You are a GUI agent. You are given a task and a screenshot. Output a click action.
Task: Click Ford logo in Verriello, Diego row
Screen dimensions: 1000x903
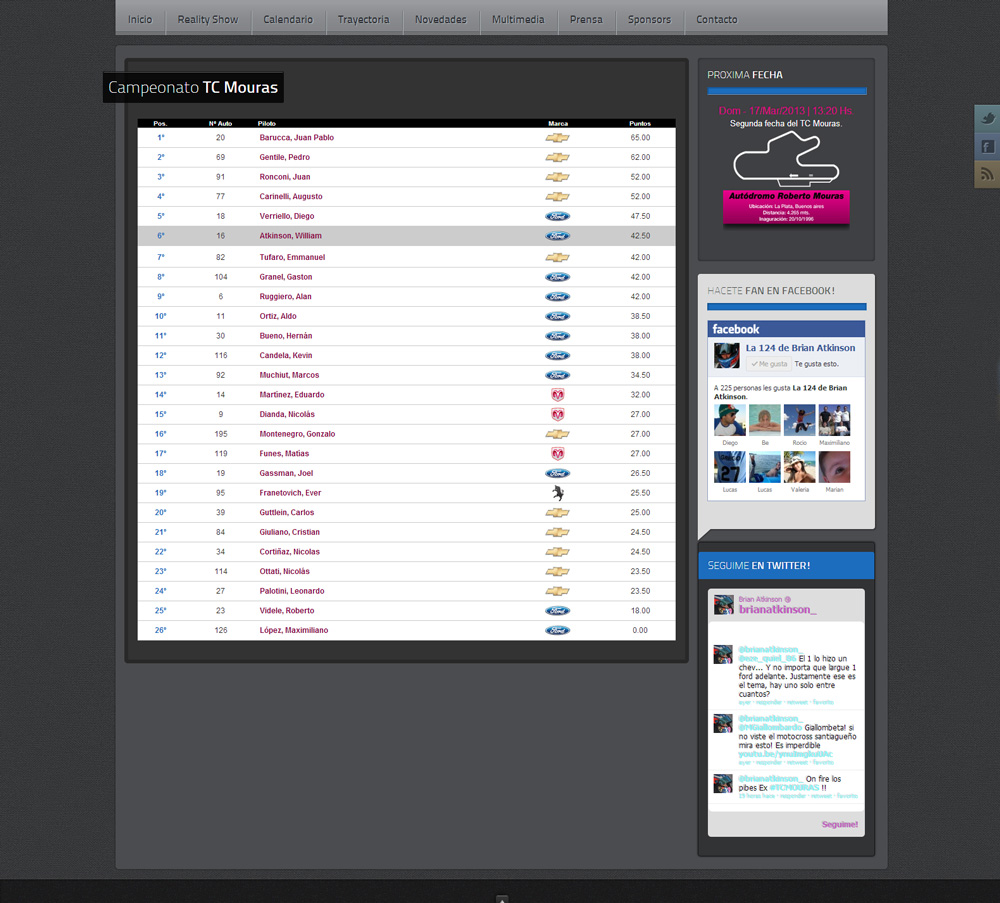tap(557, 216)
